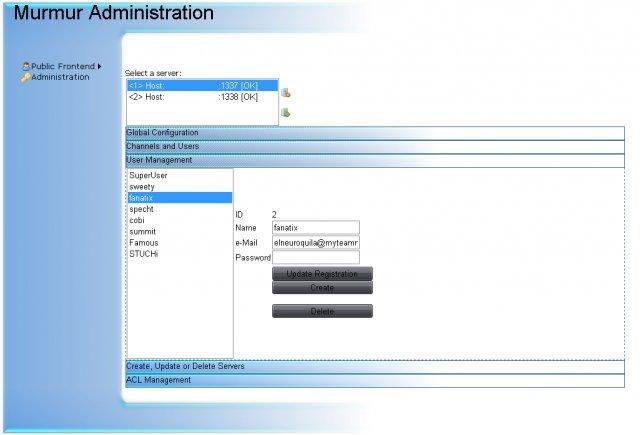Image resolution: width=640 pixels, height=435 pixels.
Task: Expand the Global Configuration section
Action: pyautogui.click(x=375, y=133)
